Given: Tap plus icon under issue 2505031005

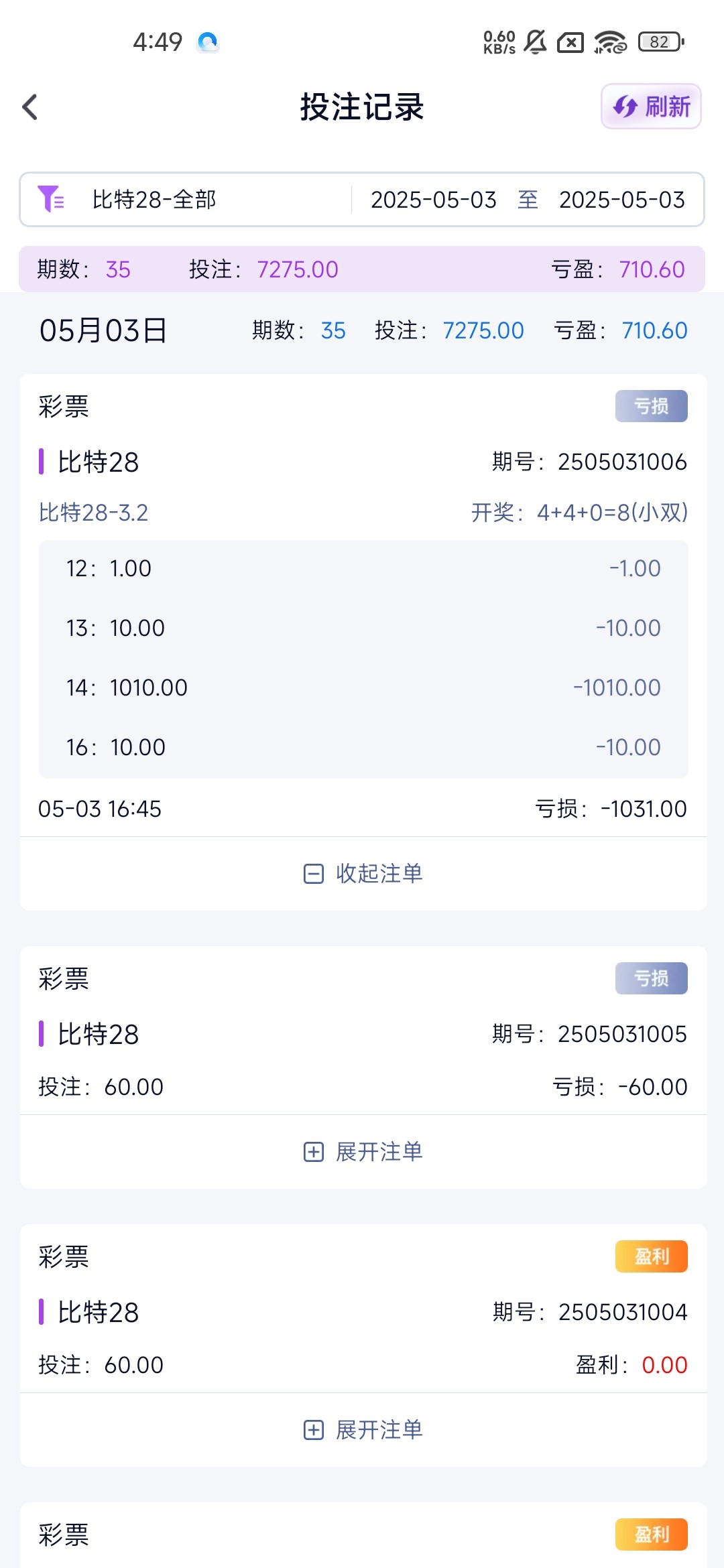Looking at the screenshot, I should 314,1152.
